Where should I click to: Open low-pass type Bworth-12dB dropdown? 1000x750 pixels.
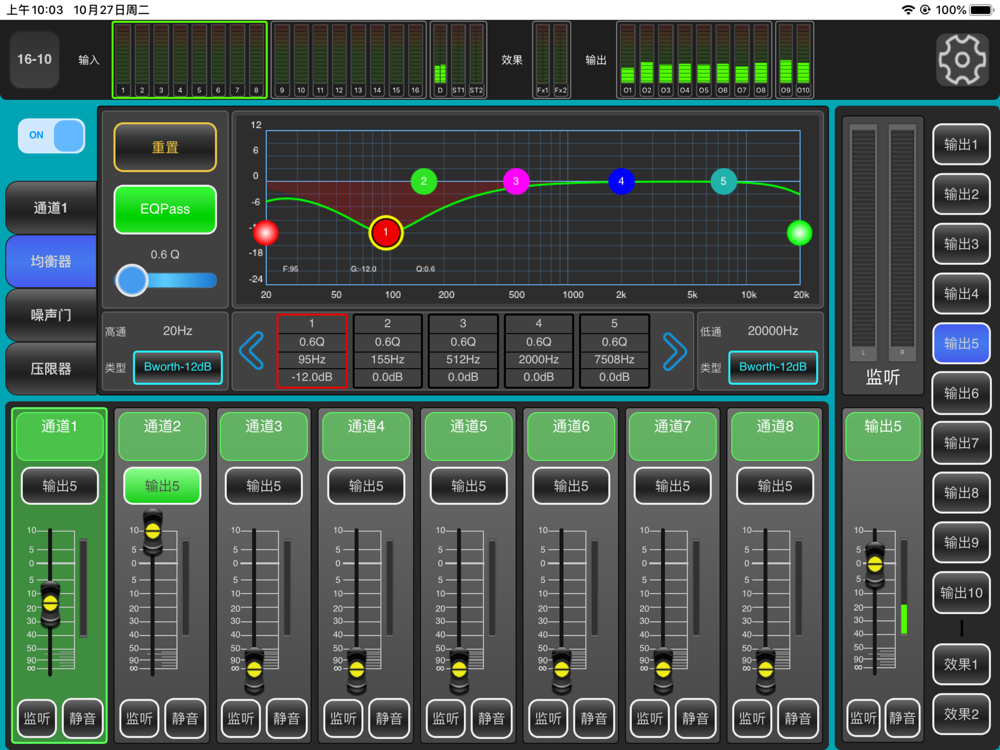tap(772, 367)
